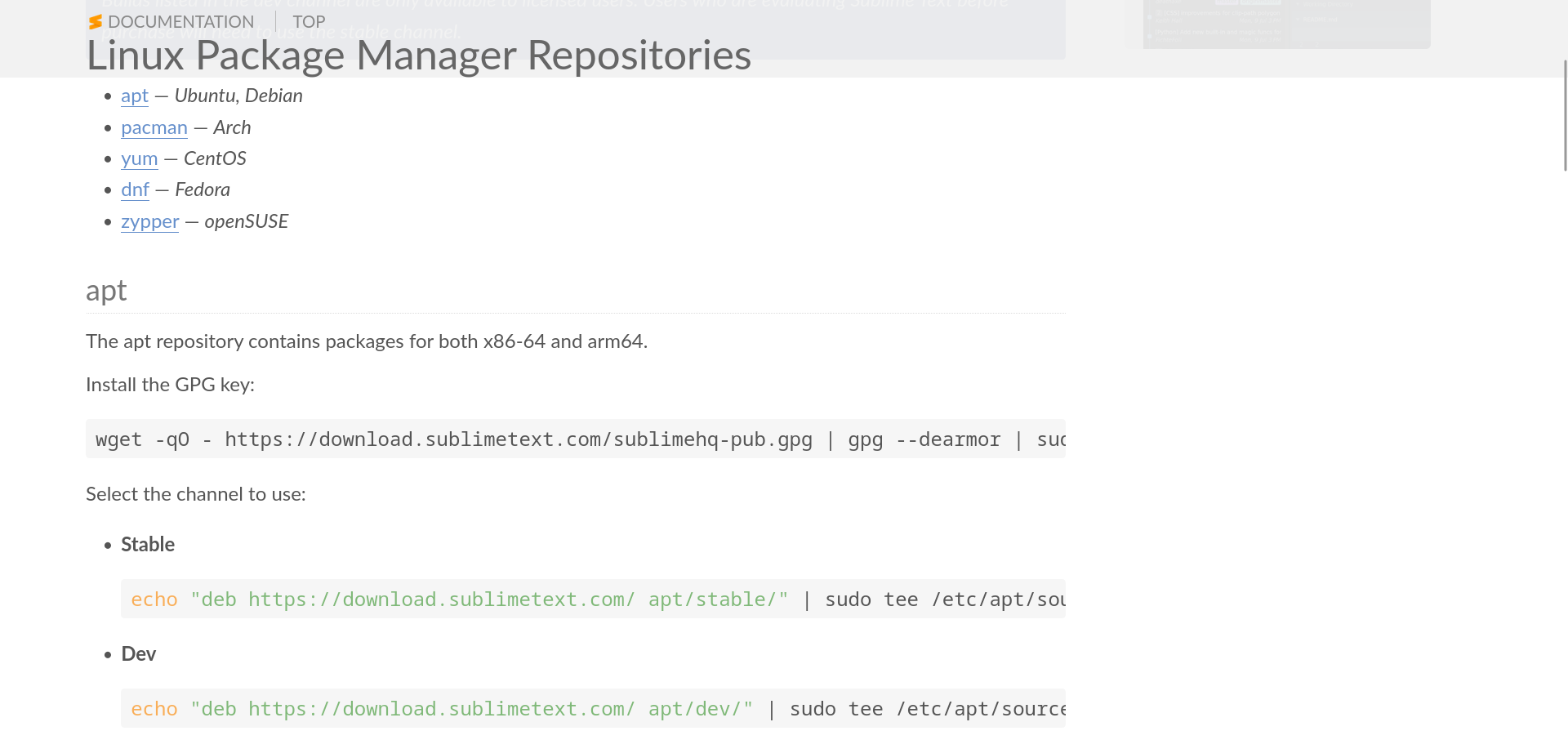
Task: Open the apt link for Ubuntu, Debian
Action: point(135,96)
